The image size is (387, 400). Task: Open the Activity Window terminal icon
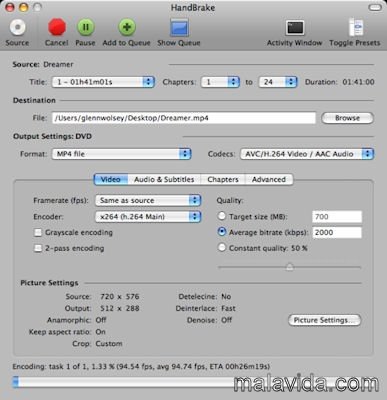pos(295,28)
